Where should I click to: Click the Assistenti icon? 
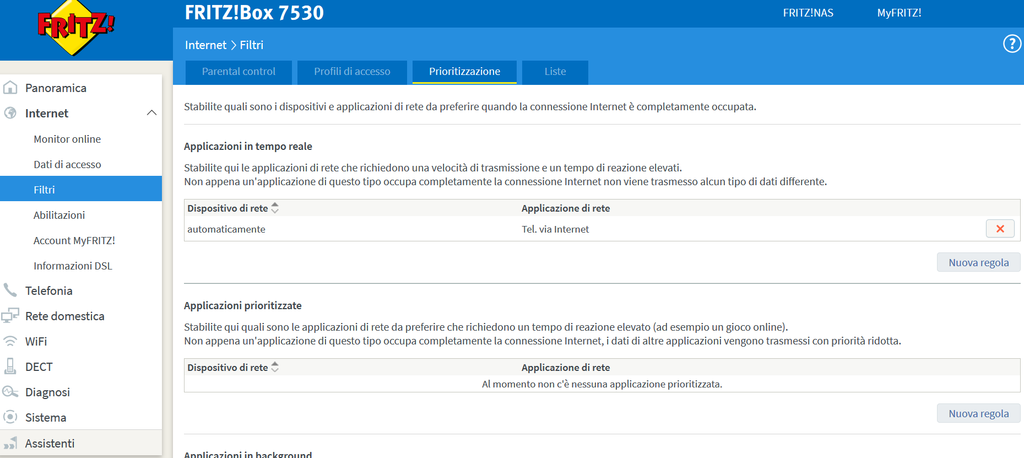pos(10,444)
